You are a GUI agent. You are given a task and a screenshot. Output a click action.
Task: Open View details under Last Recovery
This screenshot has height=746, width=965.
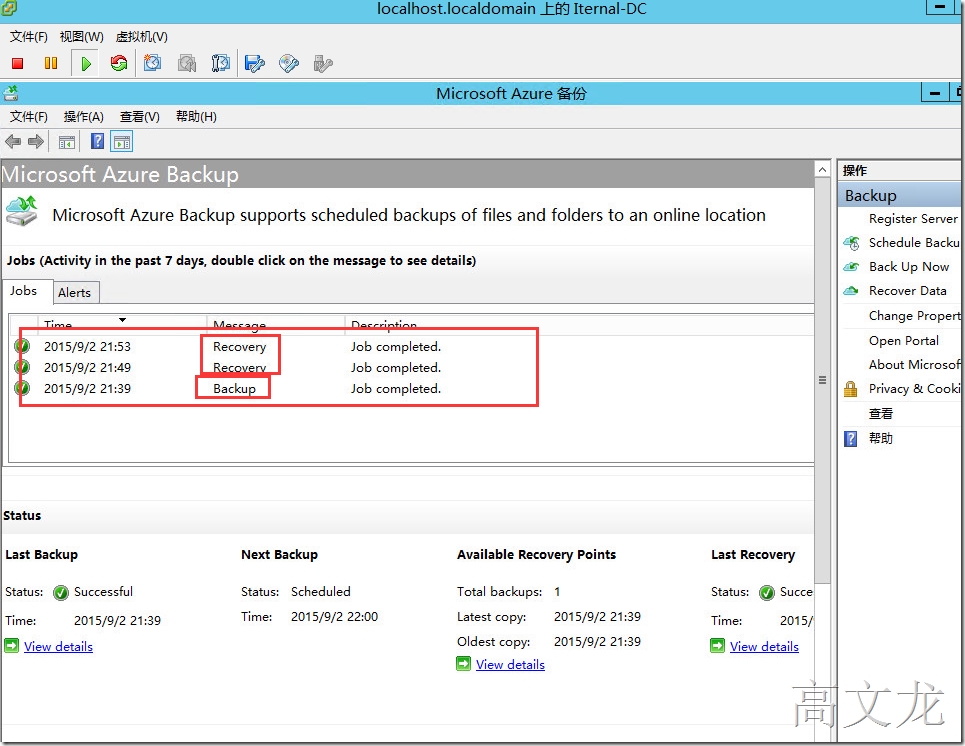pyautogui.click(x=764, y=646)
